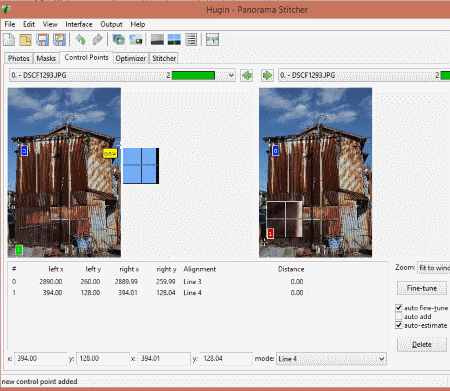The width and height of the screenshot is (450, 391).
Task: Switch to the Optimizer tab
Action: click(131, 58)
